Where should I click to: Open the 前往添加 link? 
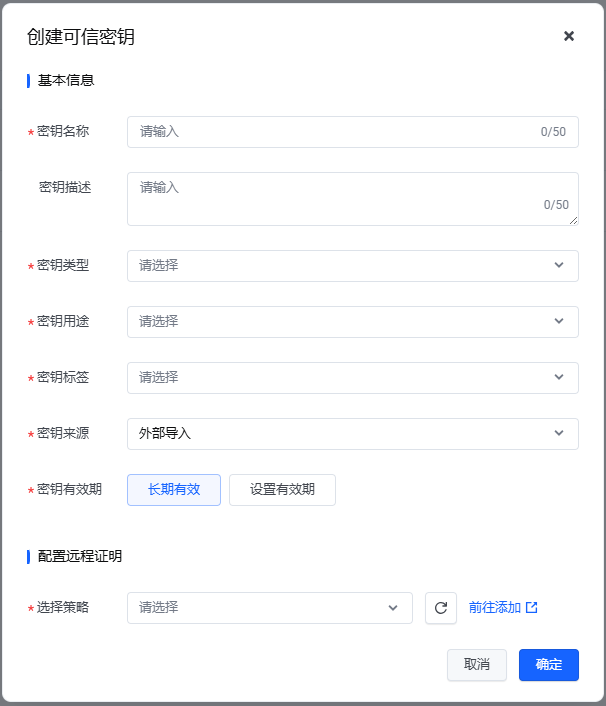click(495, 608)
